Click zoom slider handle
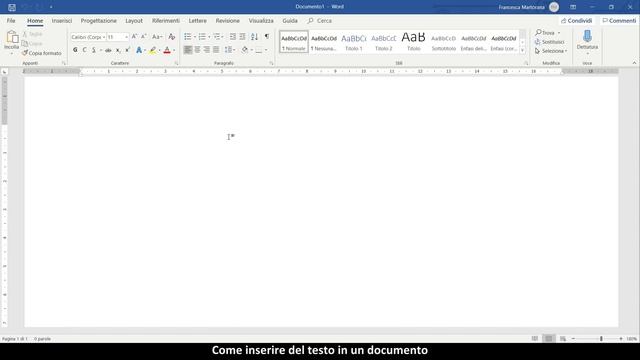 click(x=601, y=339)
